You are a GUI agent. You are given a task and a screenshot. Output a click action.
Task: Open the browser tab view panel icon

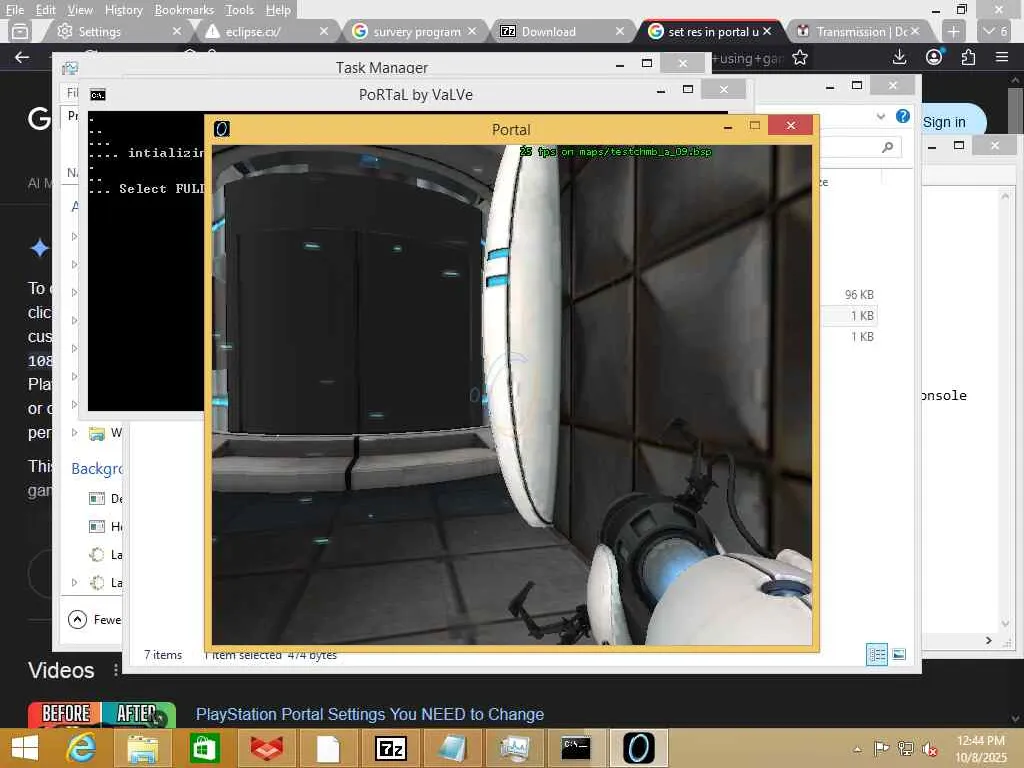click(20, 31)
